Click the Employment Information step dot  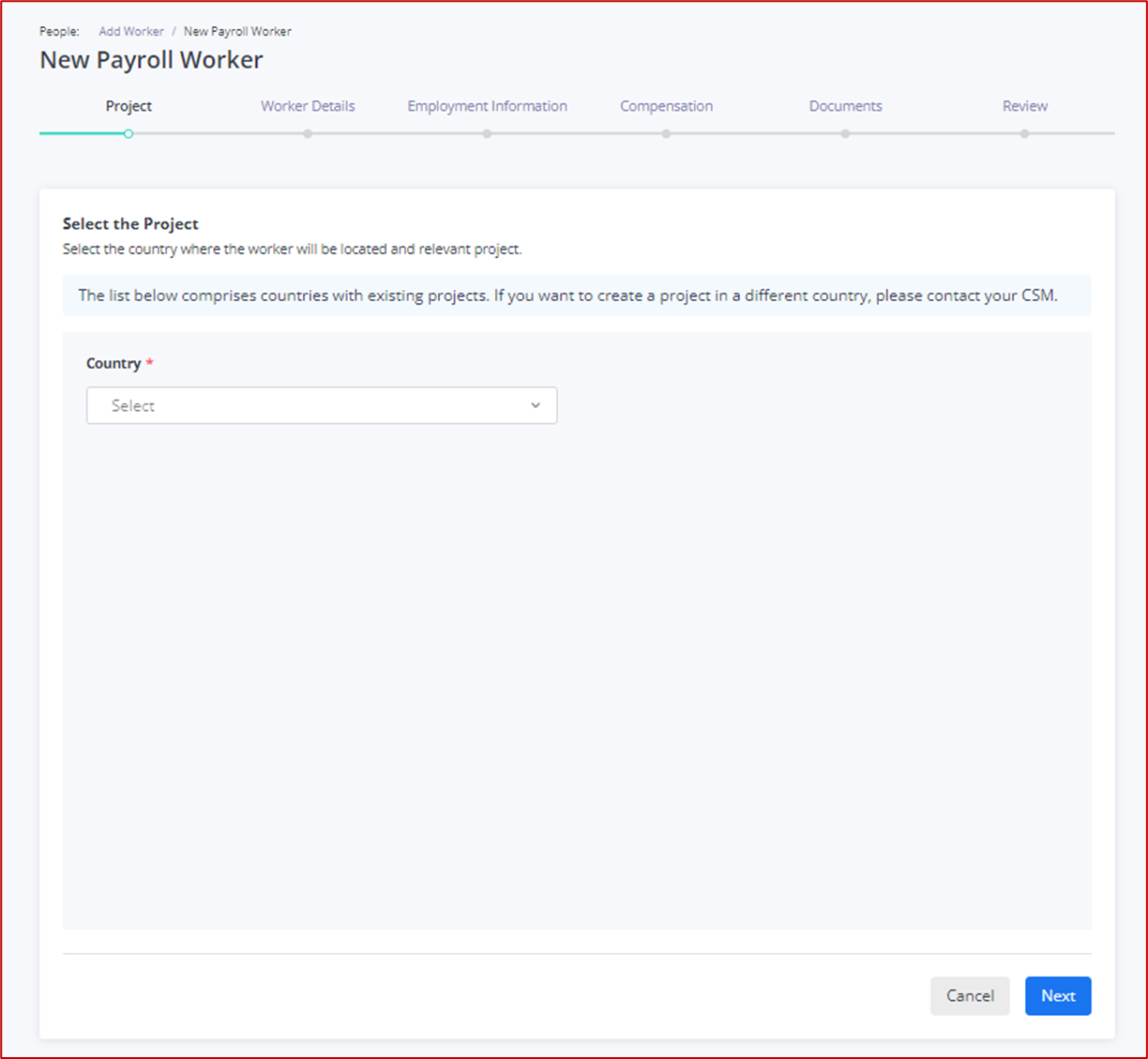click(x=487, y=134)
